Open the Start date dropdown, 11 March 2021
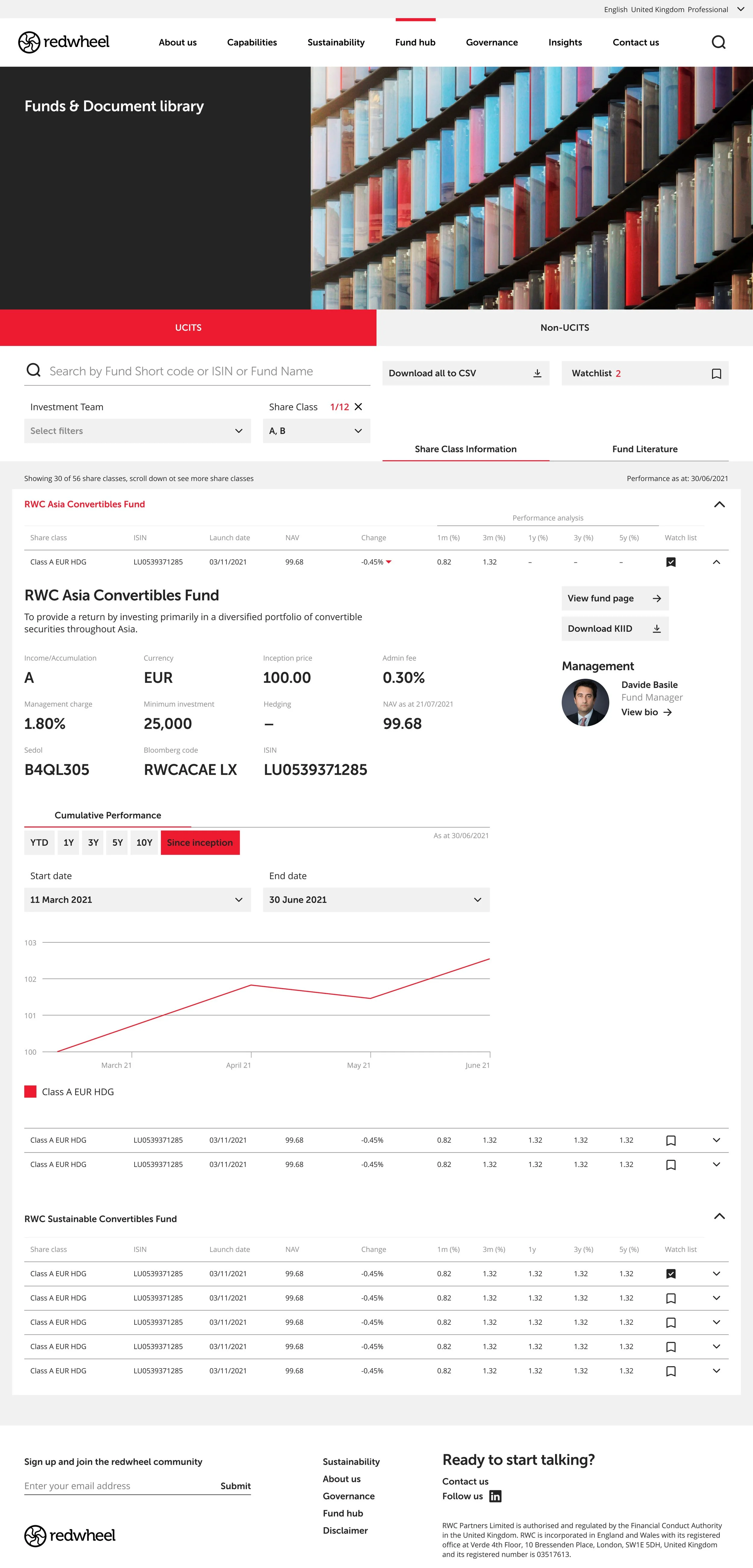Viewport: 753px width, 1568px height. click(138, 900)
